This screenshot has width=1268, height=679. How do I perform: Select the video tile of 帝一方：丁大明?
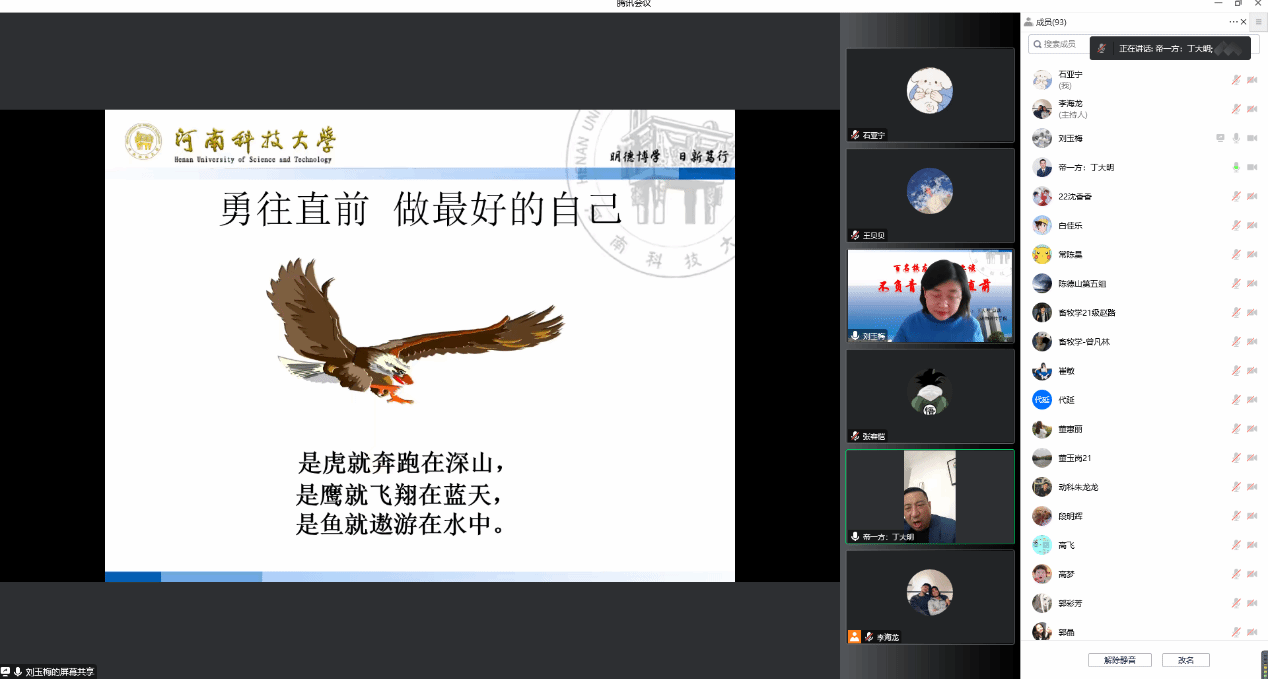[x=930, y=496]
